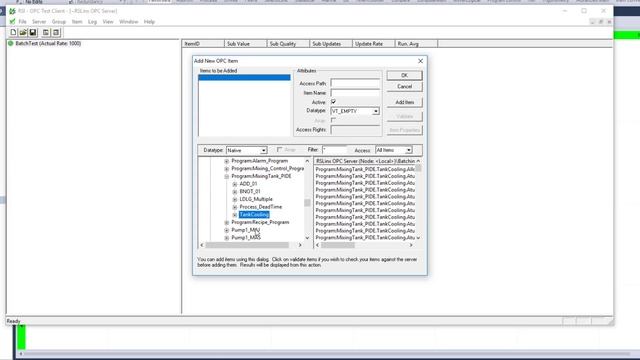Click the tag list scroll-down arrow
The image size is (640, 360).
[x=418, y=238]
